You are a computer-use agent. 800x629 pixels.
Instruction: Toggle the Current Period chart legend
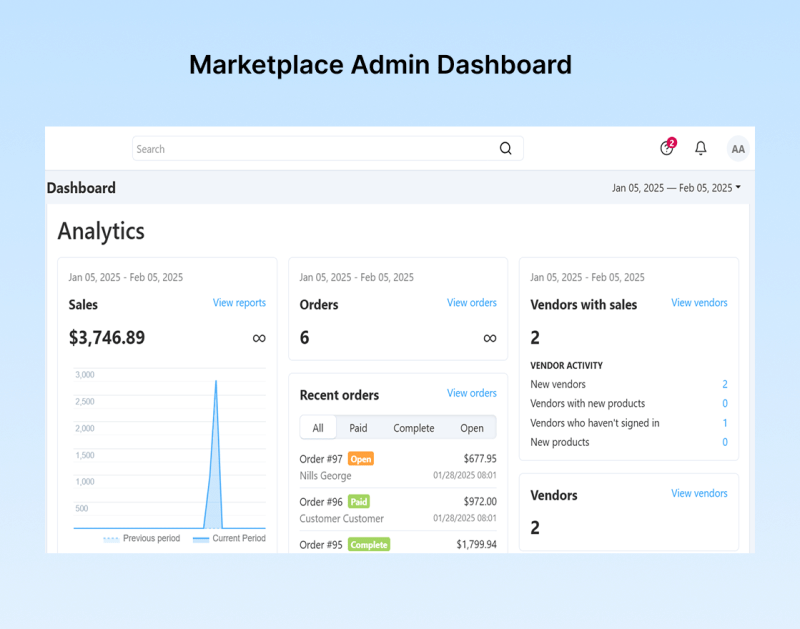click(x=229, y=539)
